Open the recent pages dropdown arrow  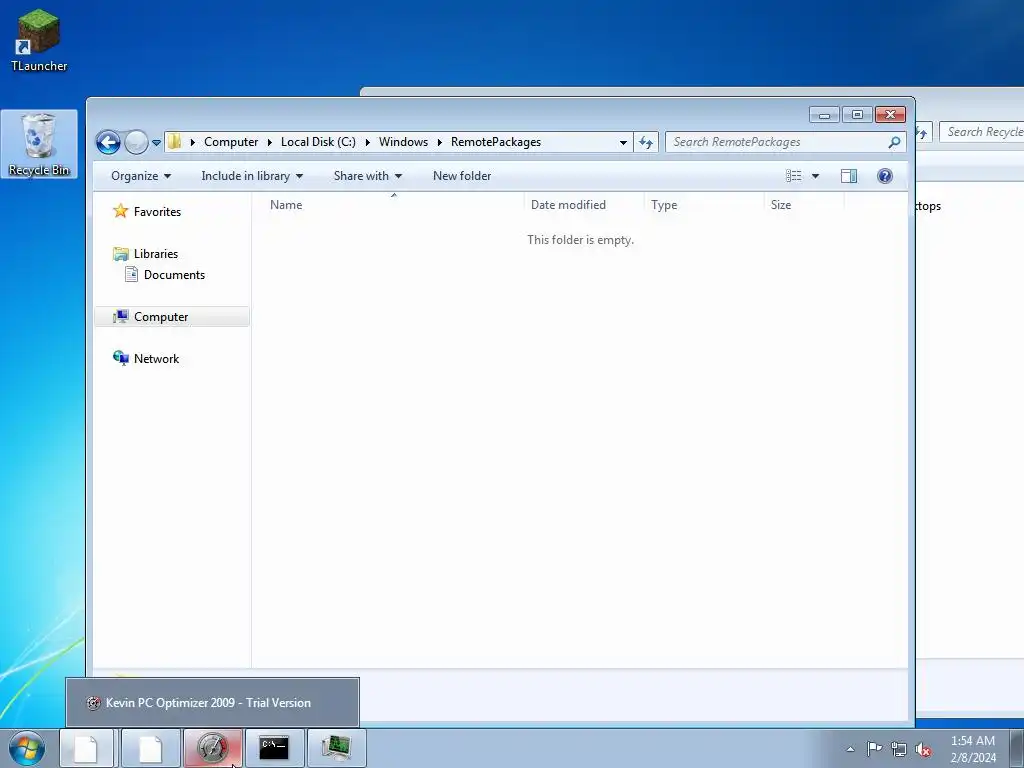click(156, 142)
